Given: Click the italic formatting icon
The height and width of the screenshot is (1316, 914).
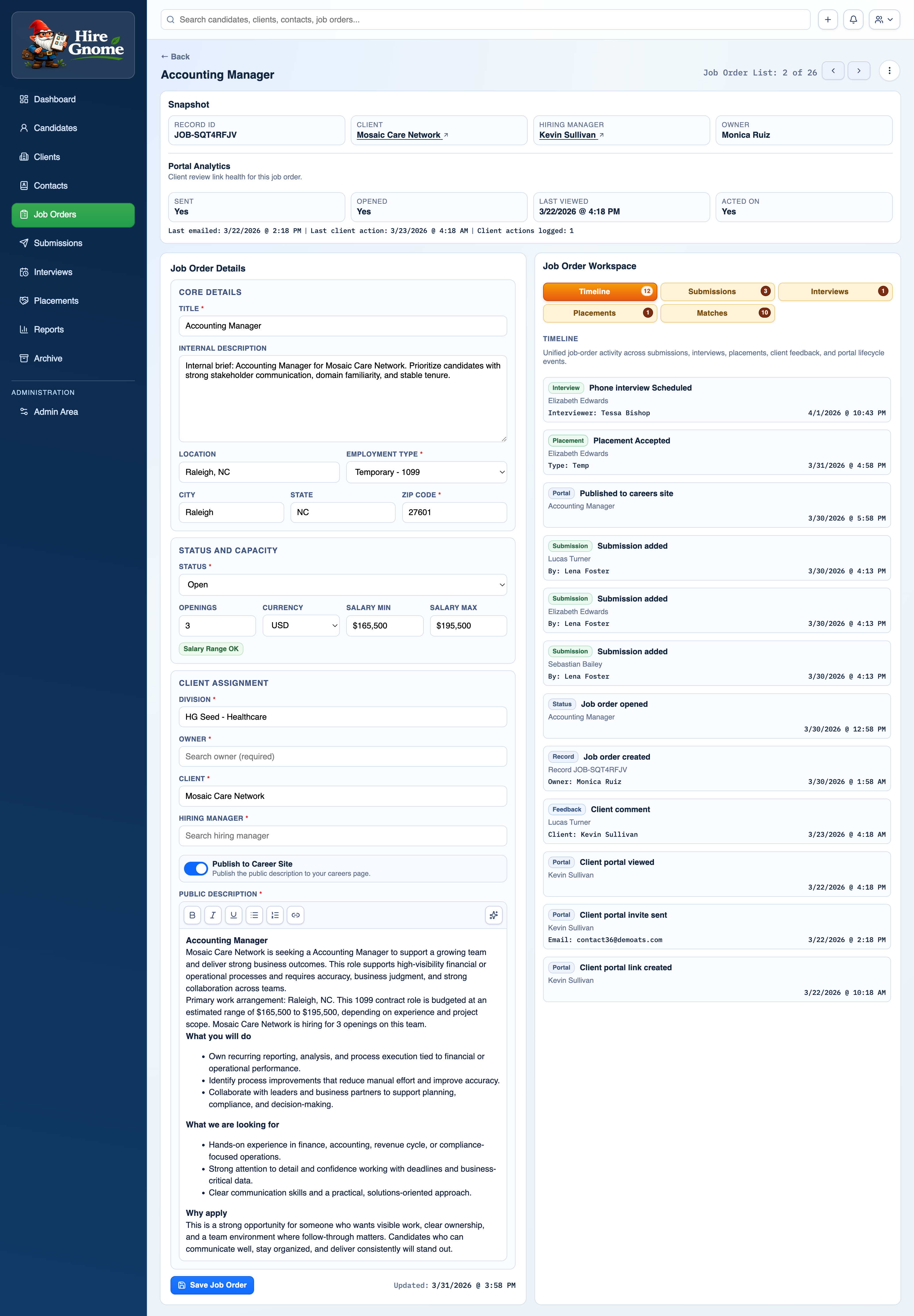Looking at the screenshot, I should (213, 915).
